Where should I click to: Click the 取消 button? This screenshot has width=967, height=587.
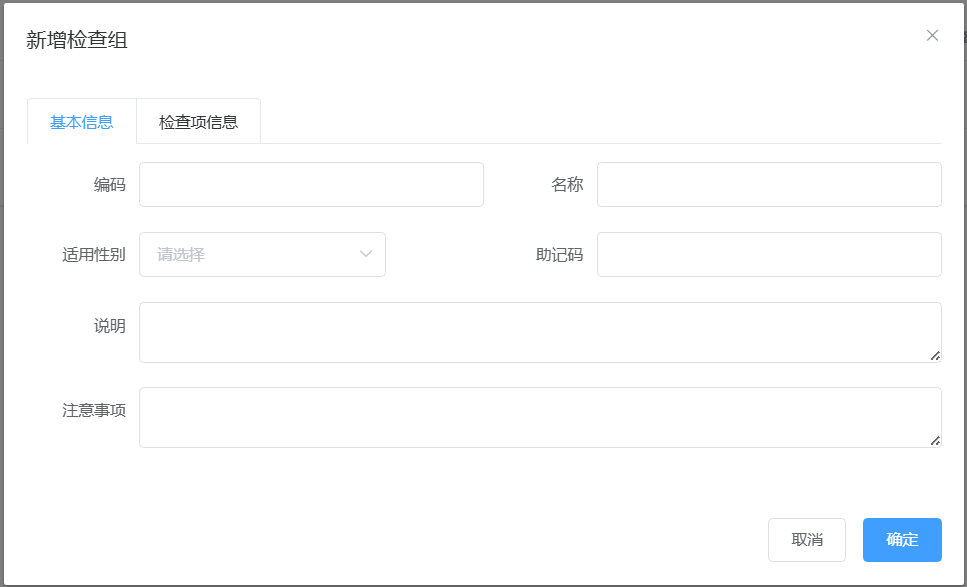click(807, 540)
